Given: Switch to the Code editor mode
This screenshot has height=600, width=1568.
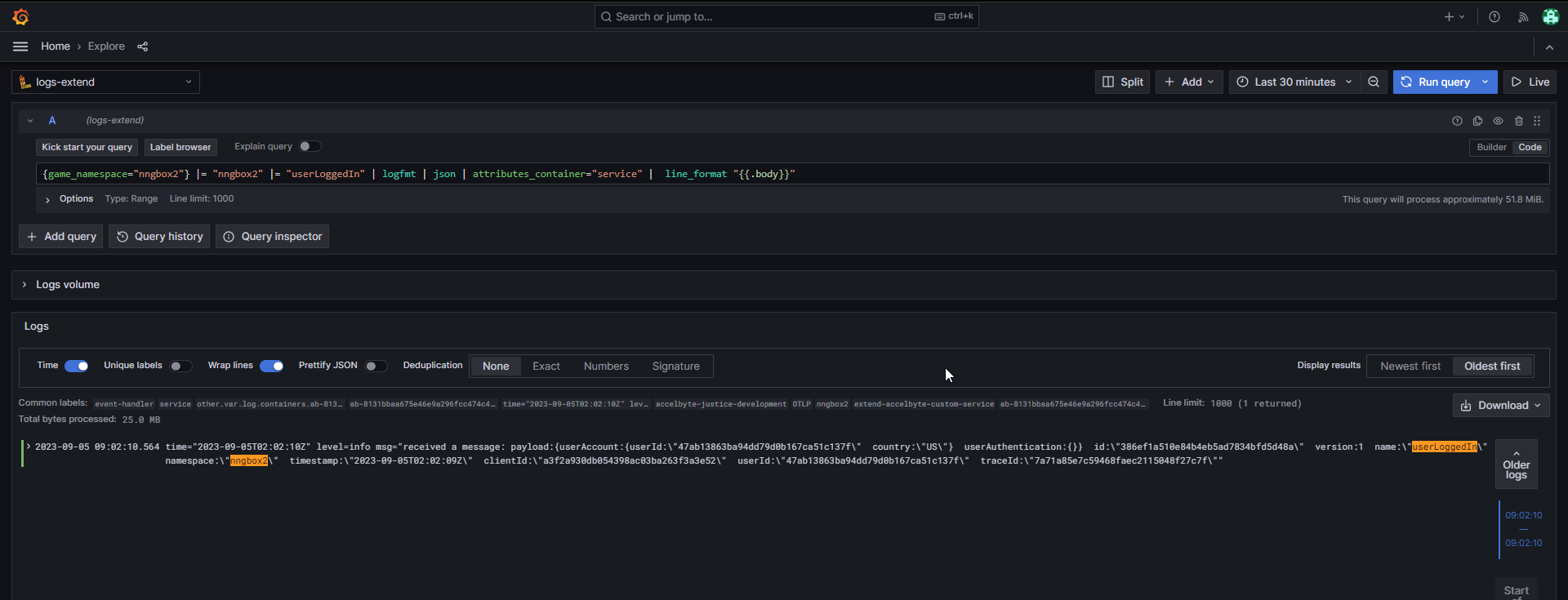Looking at the screenshot, I should [x=1530, y=147].
